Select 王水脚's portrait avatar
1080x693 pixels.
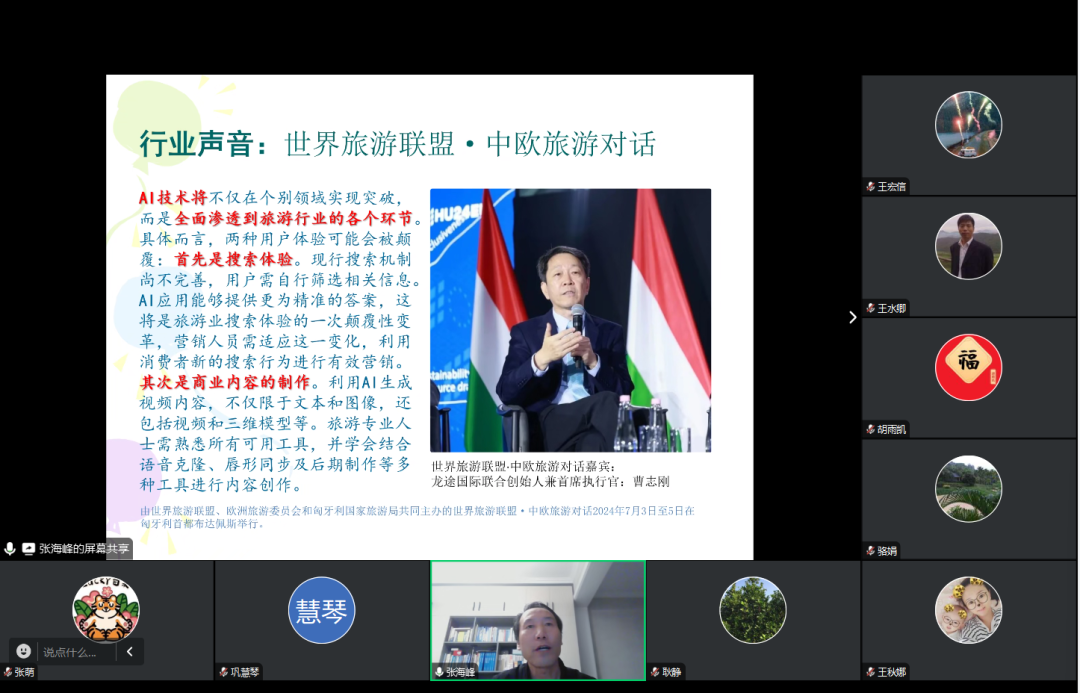[x=968, y=246]
